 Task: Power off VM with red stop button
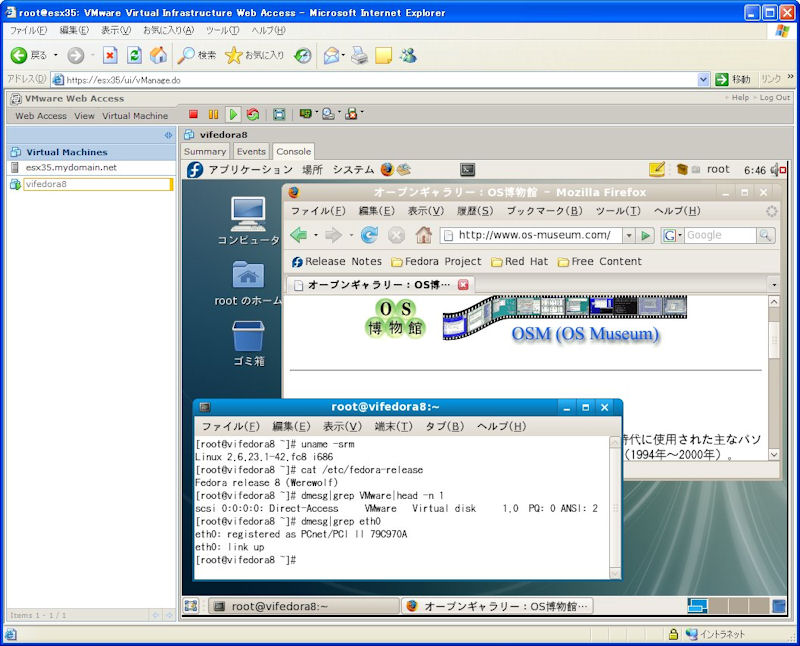coord(193,114)
